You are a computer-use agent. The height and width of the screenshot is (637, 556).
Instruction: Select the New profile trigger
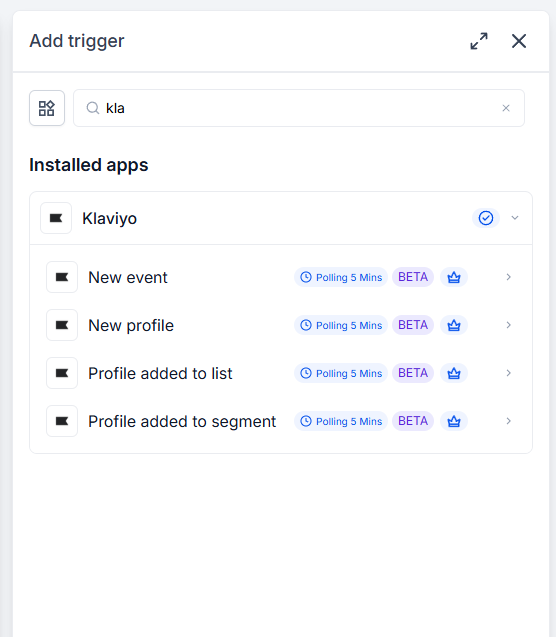pyautogui.click(x=281, y=325)
